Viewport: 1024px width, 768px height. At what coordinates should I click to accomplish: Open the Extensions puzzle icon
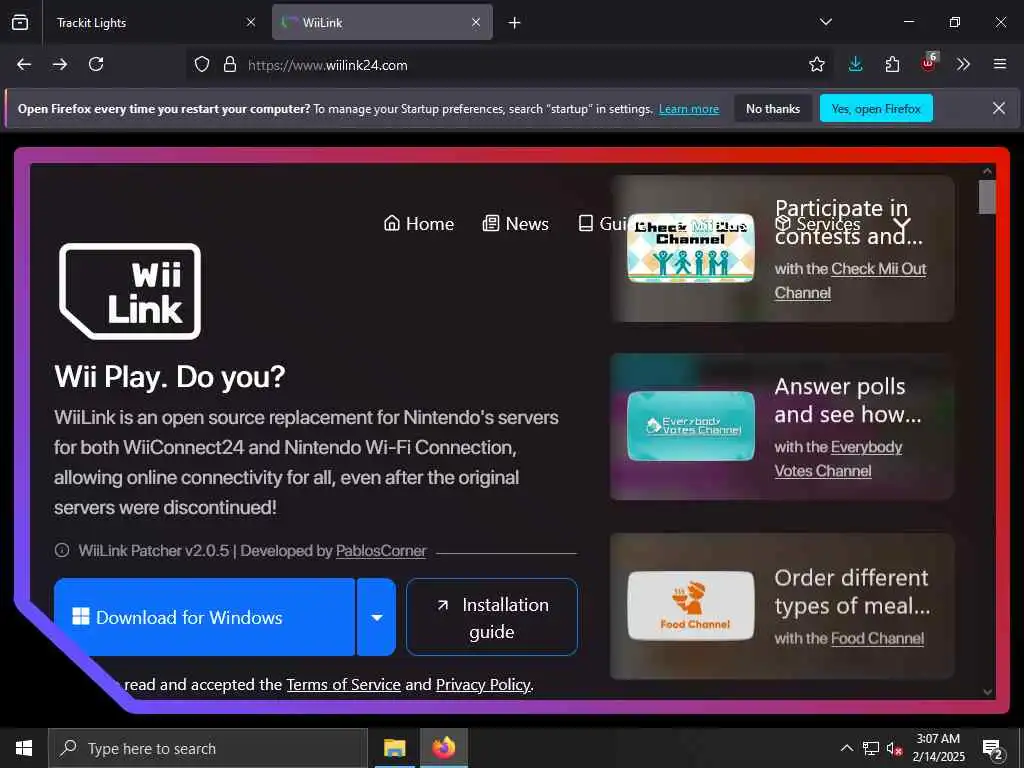tap(892, 64)
